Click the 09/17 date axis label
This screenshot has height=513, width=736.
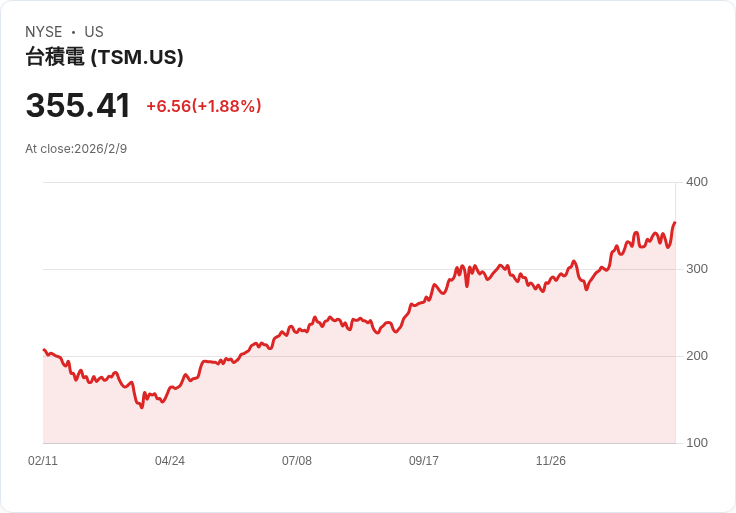[x=424, y=461]
